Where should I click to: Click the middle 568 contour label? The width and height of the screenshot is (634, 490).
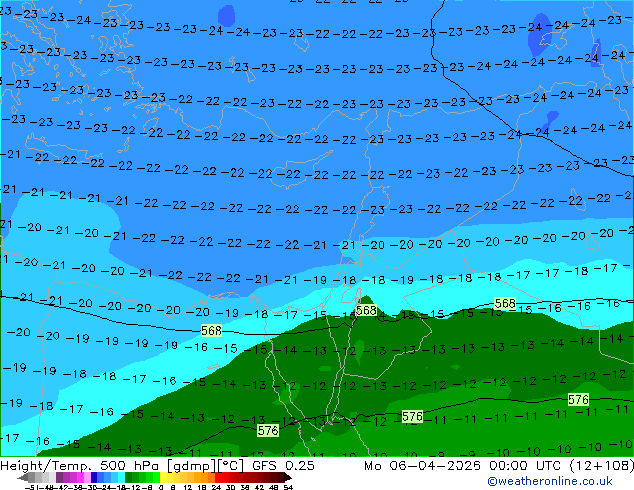click(x=366, y=310)
